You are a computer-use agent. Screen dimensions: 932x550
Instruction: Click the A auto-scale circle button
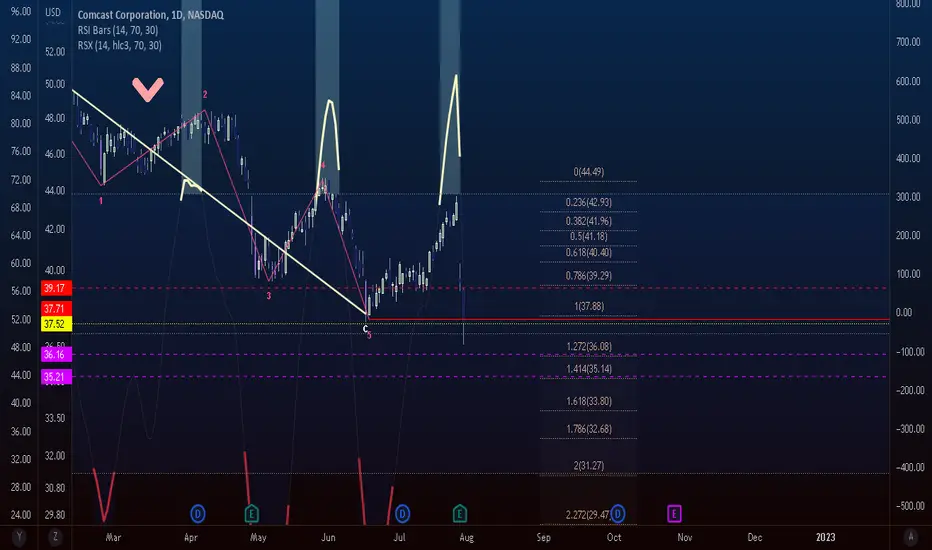point(911,537)
